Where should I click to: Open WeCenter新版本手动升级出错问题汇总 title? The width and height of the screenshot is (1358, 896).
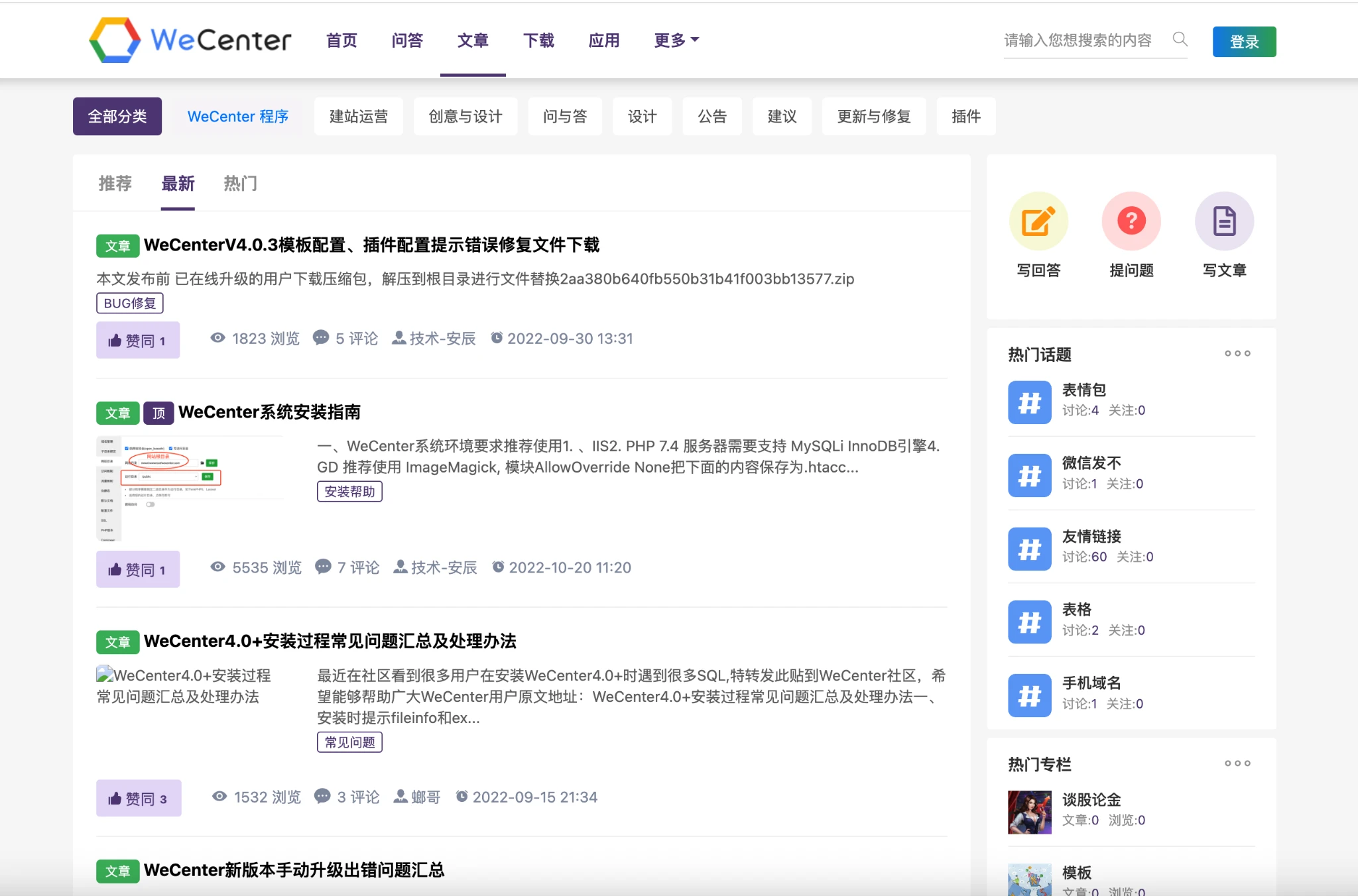(294, 870)
